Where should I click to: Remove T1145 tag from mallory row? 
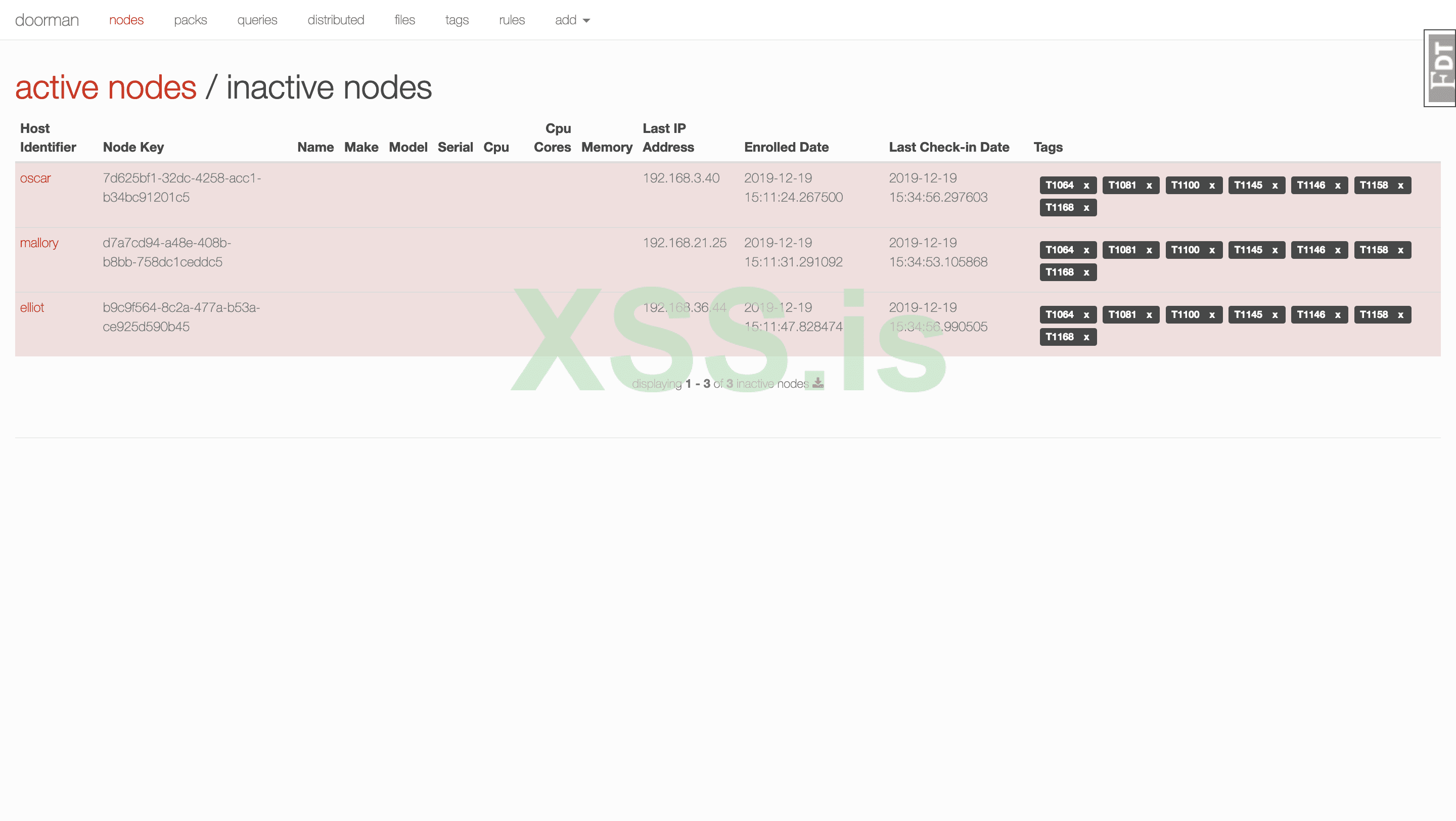(x=1274, y=250)
